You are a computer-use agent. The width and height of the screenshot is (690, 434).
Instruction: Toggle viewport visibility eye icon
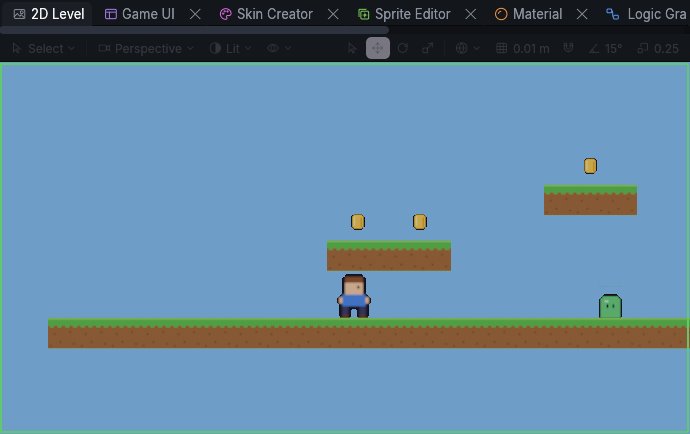[273, 48]
